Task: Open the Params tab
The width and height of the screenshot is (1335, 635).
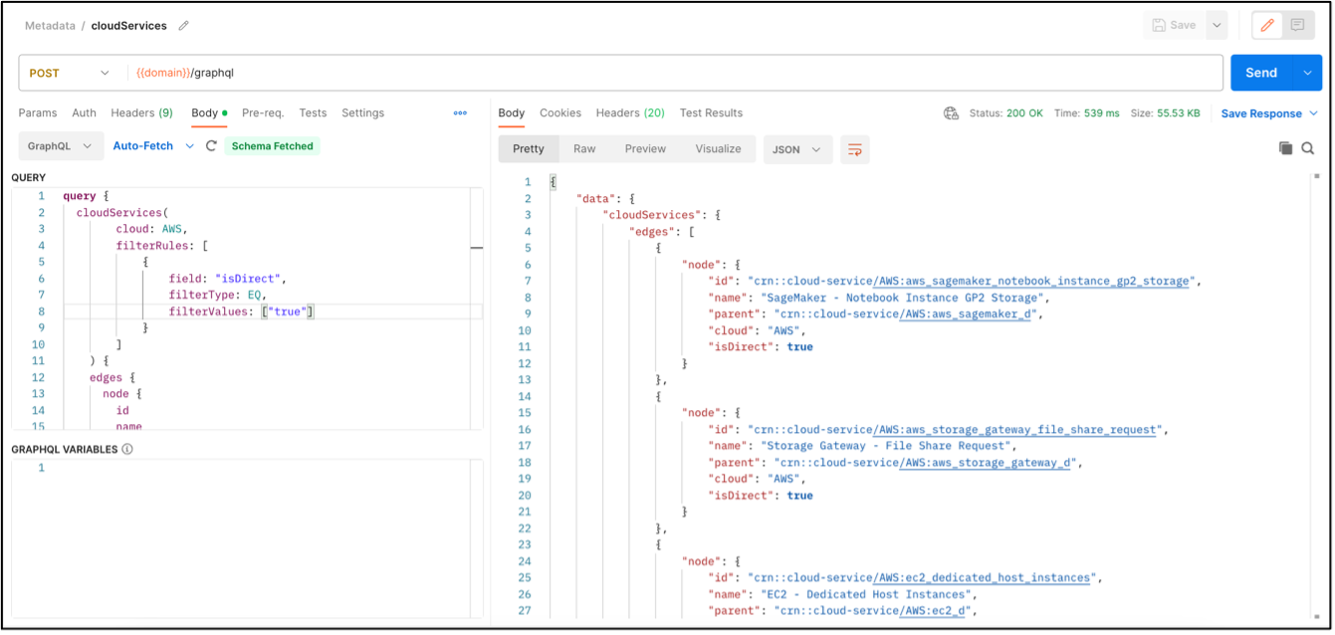Action: (x=38, y=113)
